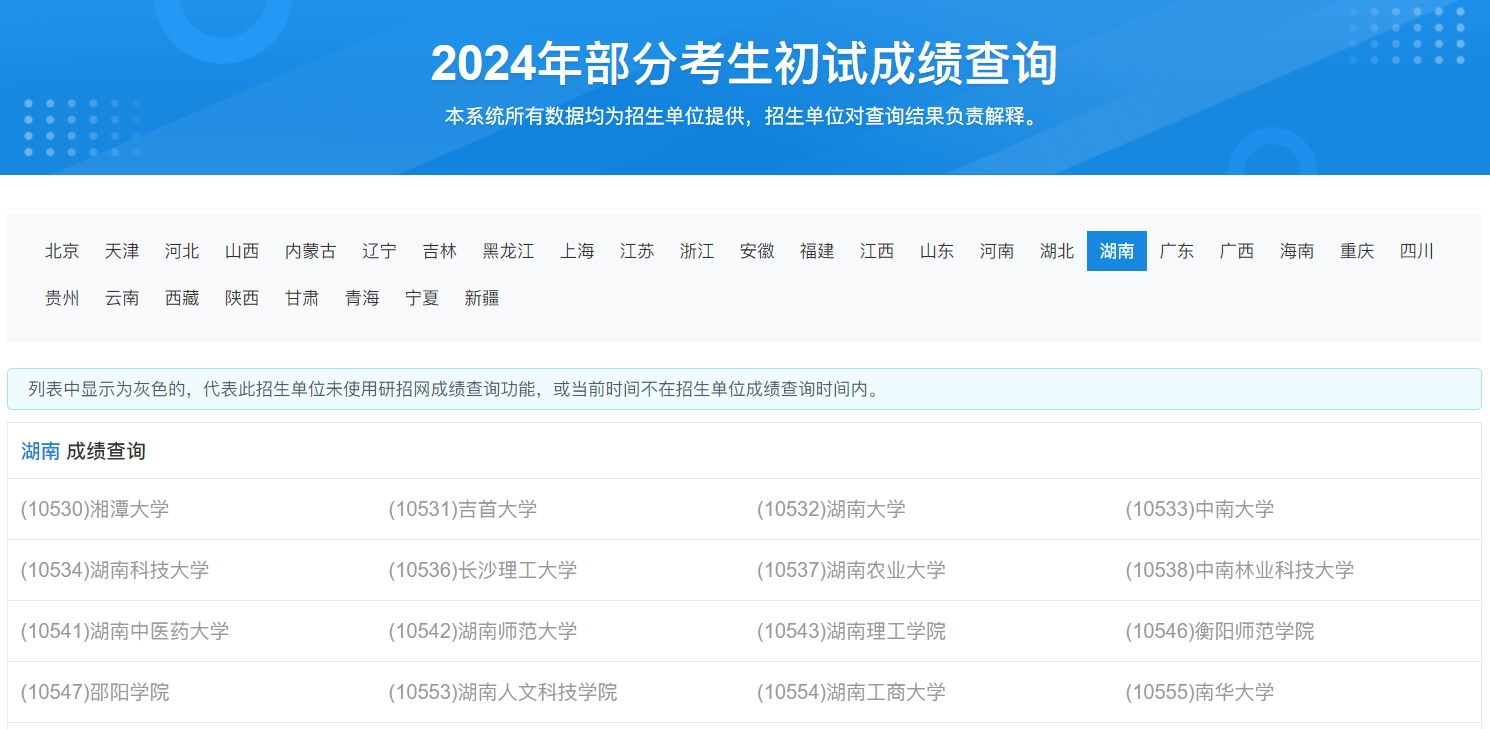
Task: Go to the 广西 tab
Action: tap(1237, 251)
